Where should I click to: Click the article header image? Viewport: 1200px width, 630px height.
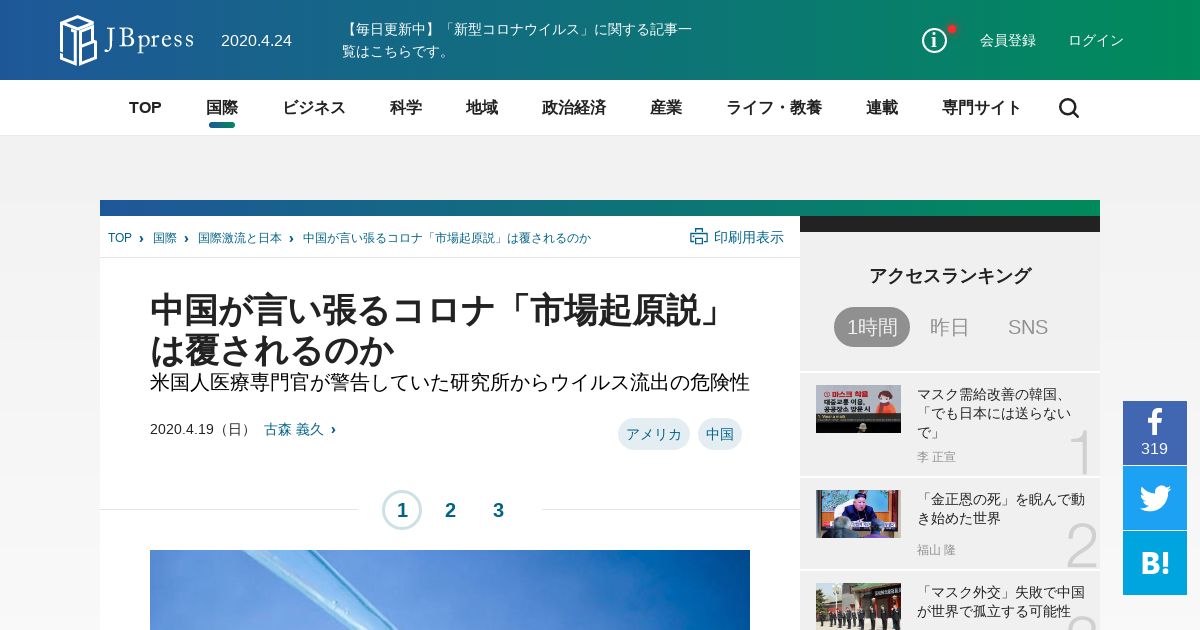pos(450,590)
